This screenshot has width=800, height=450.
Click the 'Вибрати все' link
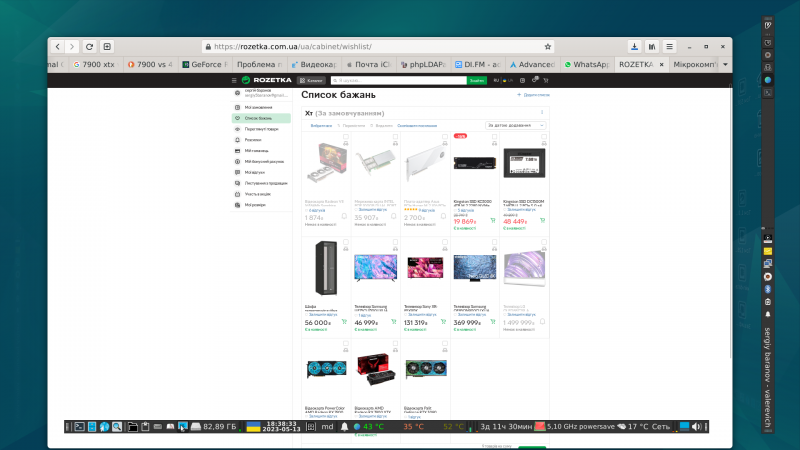(x=321, y=125)
